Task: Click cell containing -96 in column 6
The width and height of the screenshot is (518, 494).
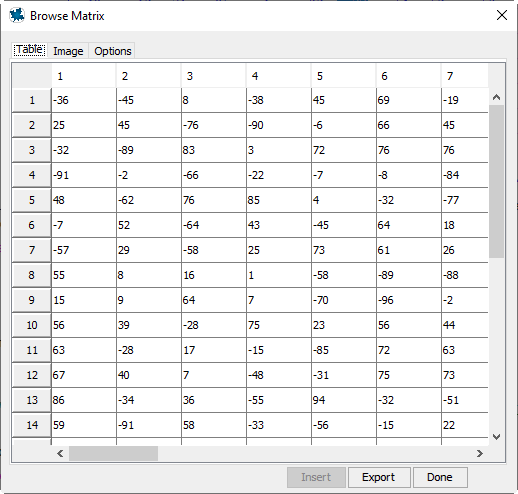Action: click(409, 300)
